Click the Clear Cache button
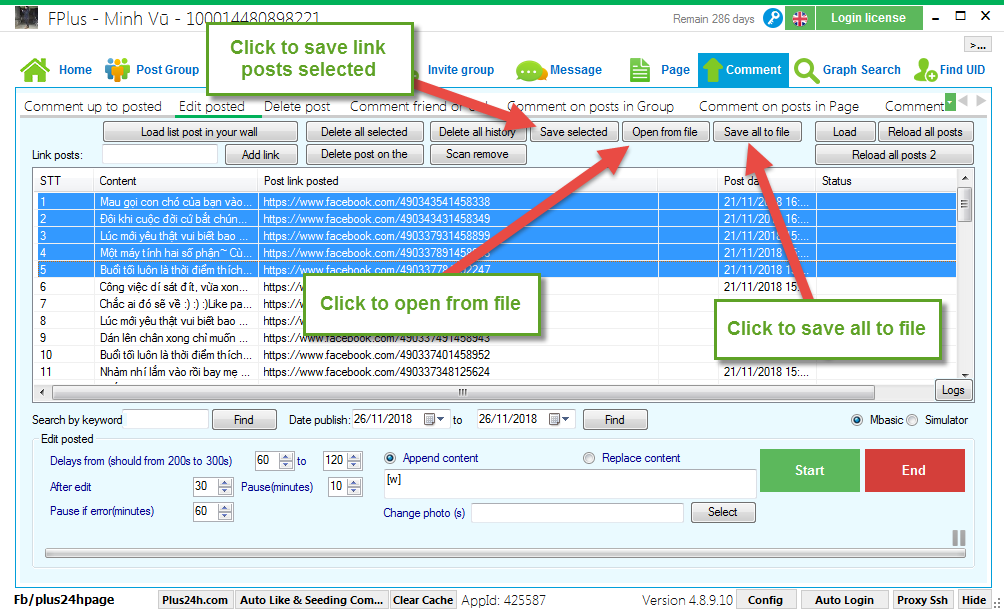This screenshot has width=1004, height=612. pyautogui.click(x=423, y=600)
